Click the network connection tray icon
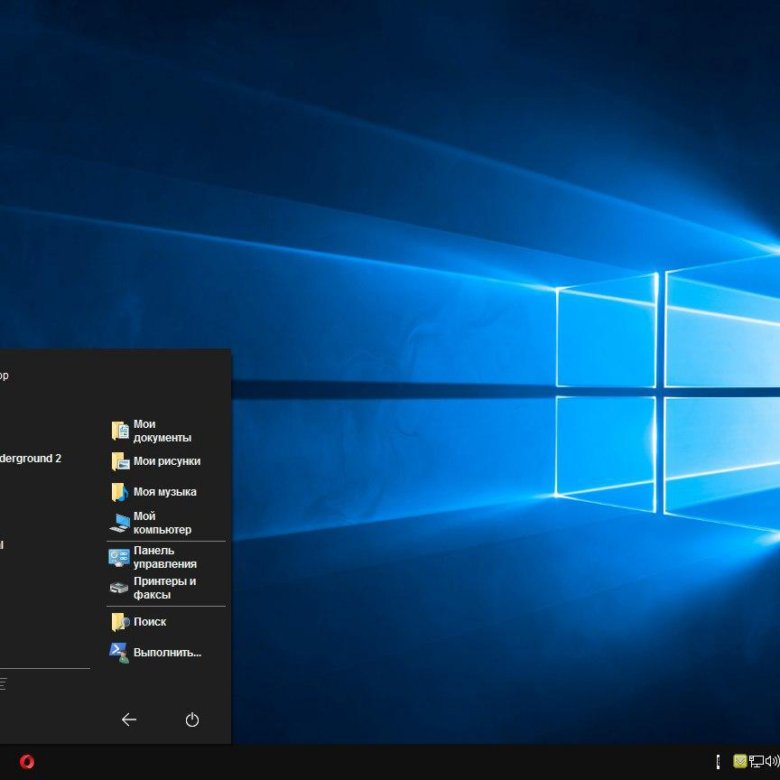 (756, 762)
